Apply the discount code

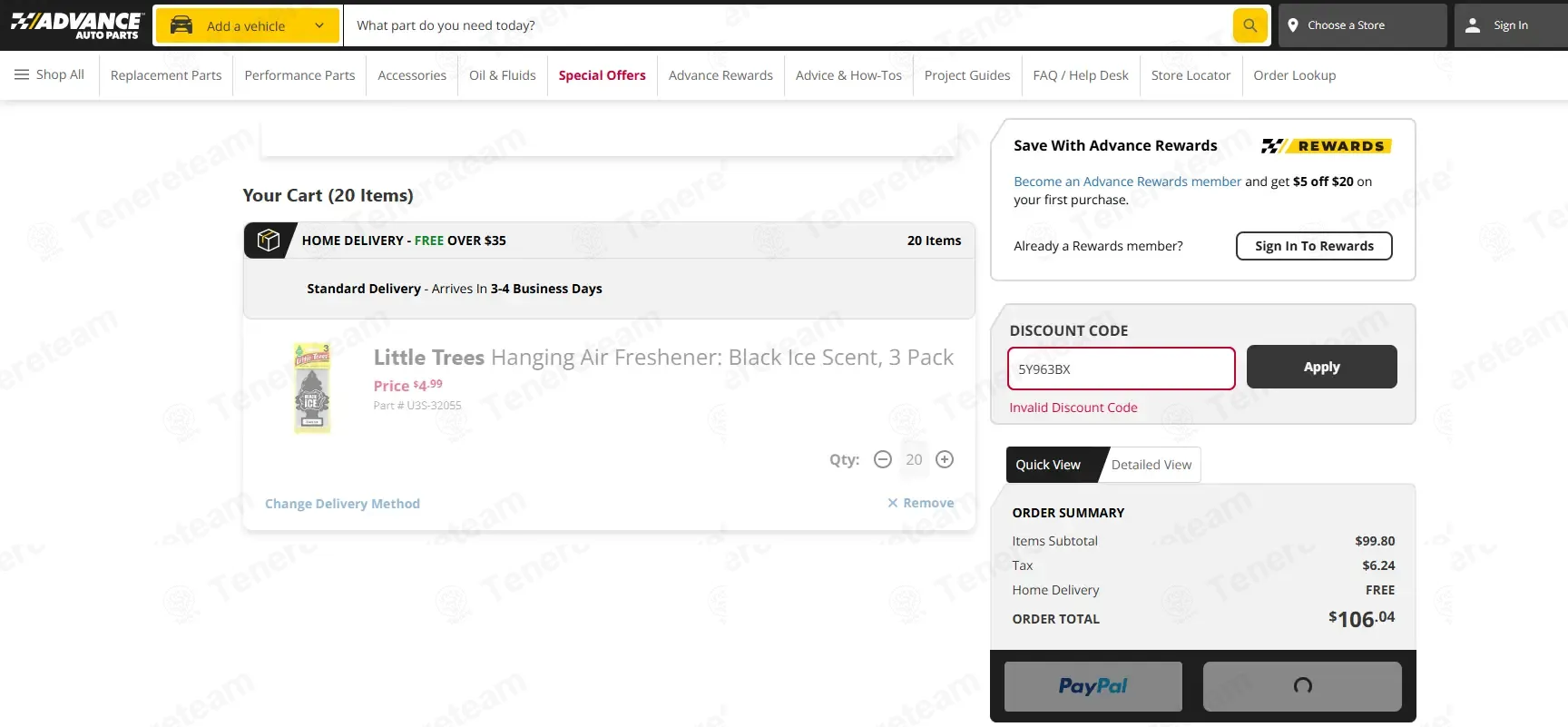(x=1321, y=367)
